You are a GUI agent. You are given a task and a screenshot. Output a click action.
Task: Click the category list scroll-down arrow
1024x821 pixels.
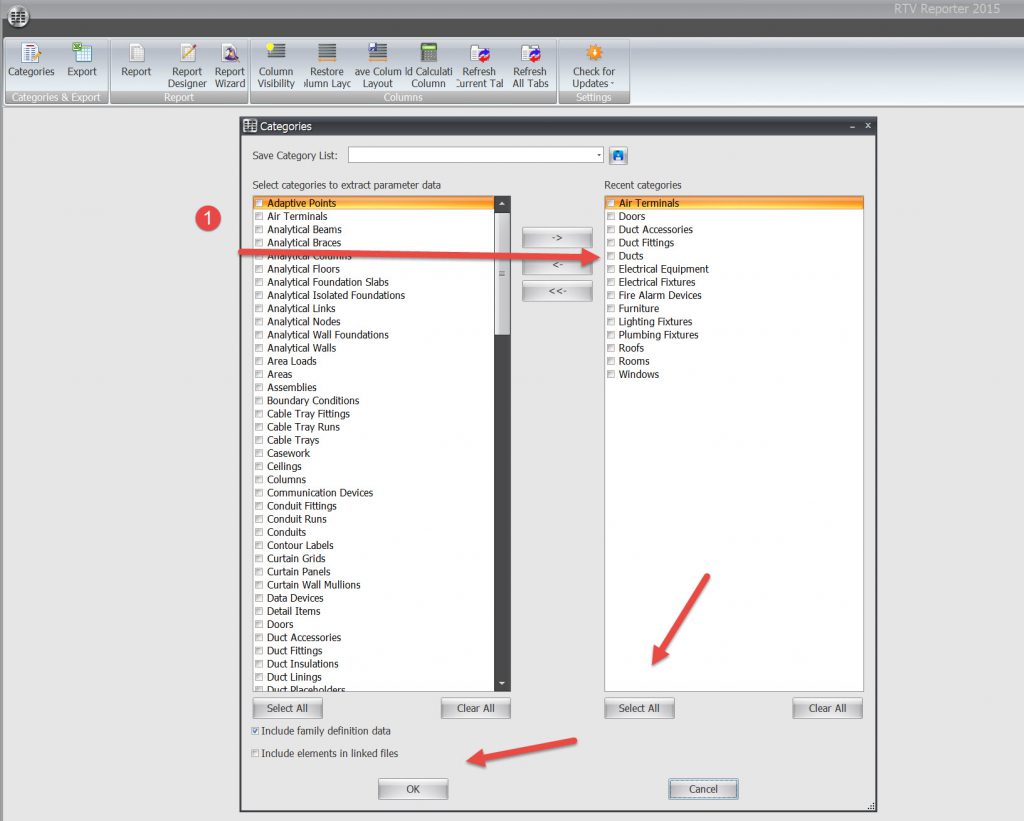tap(502, 683)
